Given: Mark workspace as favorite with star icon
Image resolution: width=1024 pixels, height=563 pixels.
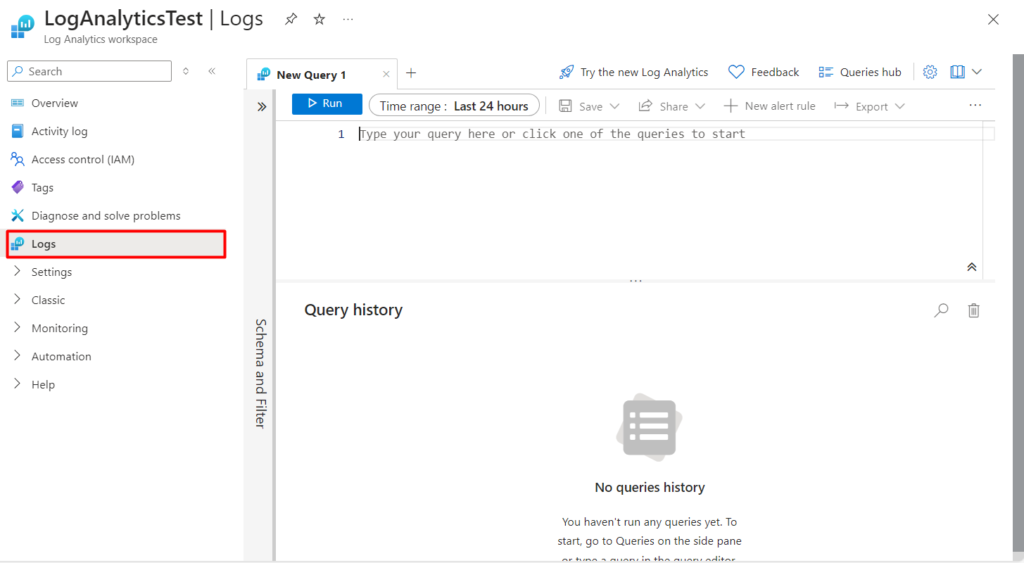Looking at the screenshot, I should (319, 20).
